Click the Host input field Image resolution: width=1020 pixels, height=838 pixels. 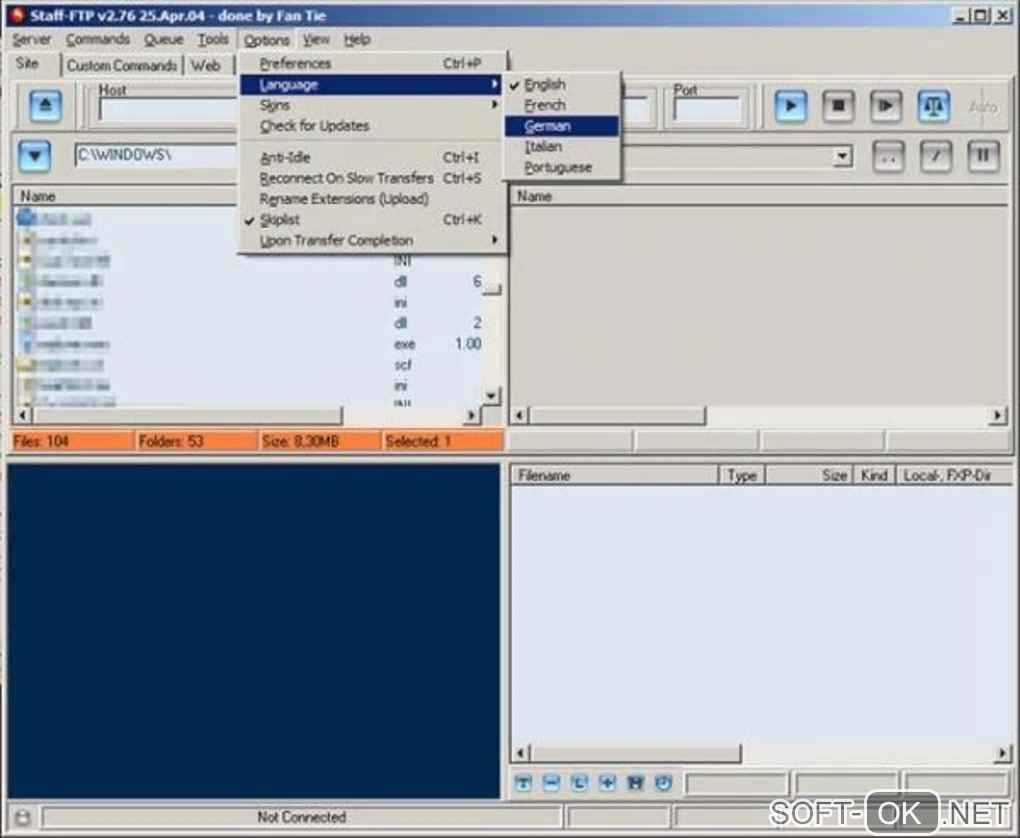pos(168,109)
